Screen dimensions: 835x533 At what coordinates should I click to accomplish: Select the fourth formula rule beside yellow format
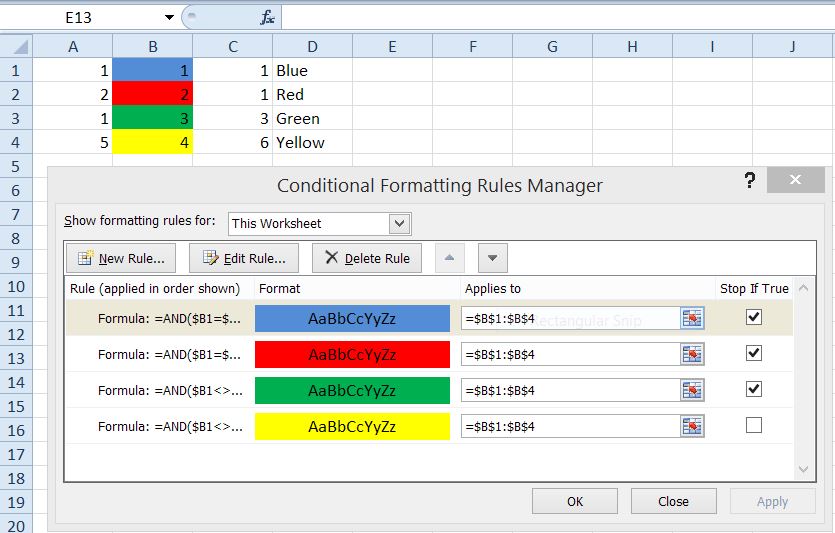170,427
